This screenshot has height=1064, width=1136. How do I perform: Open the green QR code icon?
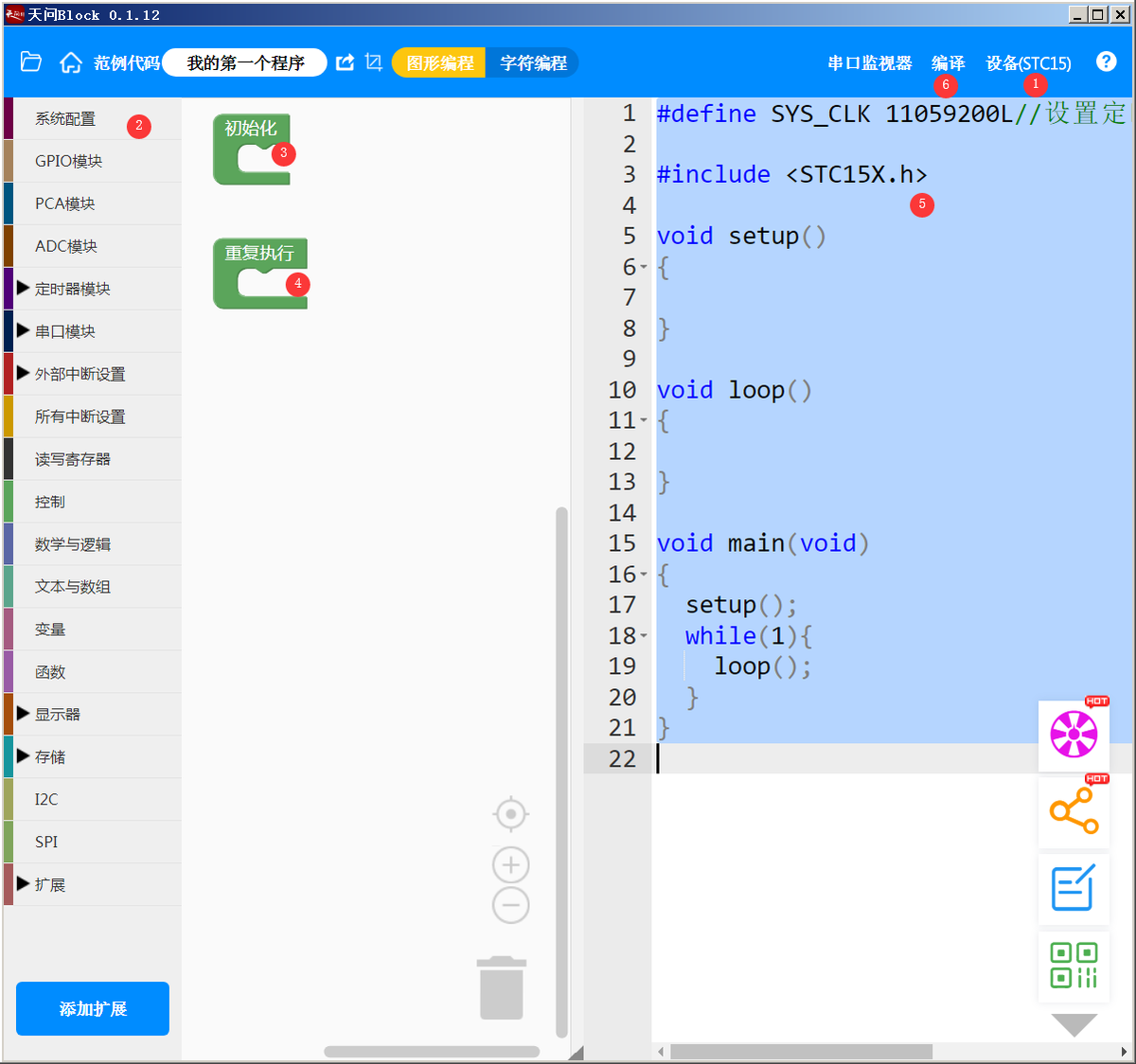pyautogui.click(x=1074, y=966)
